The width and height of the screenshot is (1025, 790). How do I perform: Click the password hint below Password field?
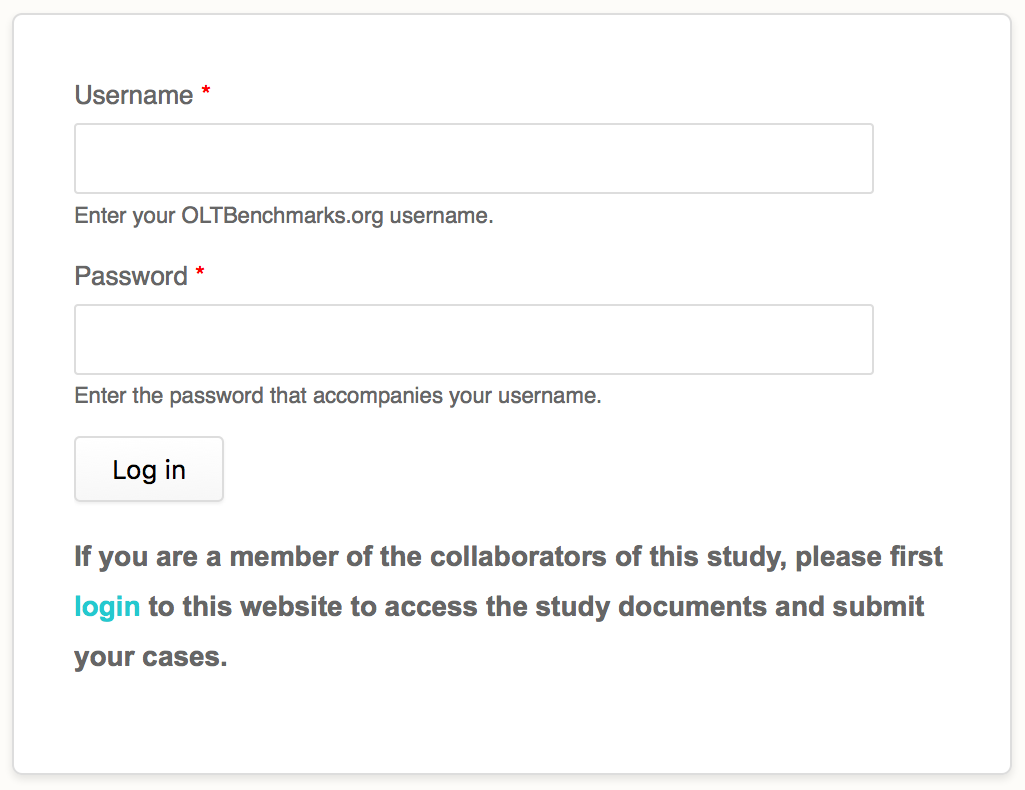tap(338, 395)
